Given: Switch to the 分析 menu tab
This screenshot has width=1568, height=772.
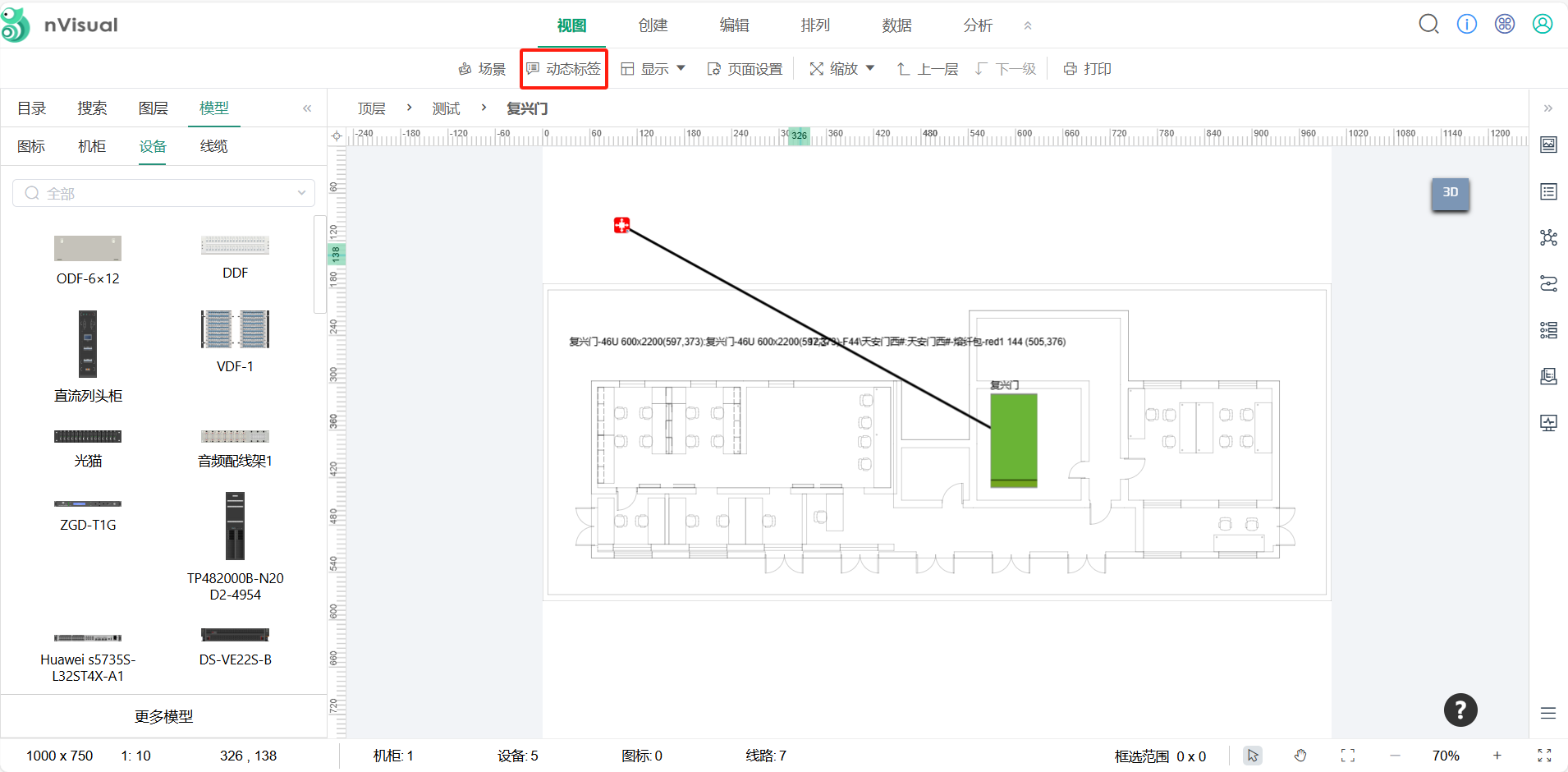Looking at the screenshot, I should point(978,25).
